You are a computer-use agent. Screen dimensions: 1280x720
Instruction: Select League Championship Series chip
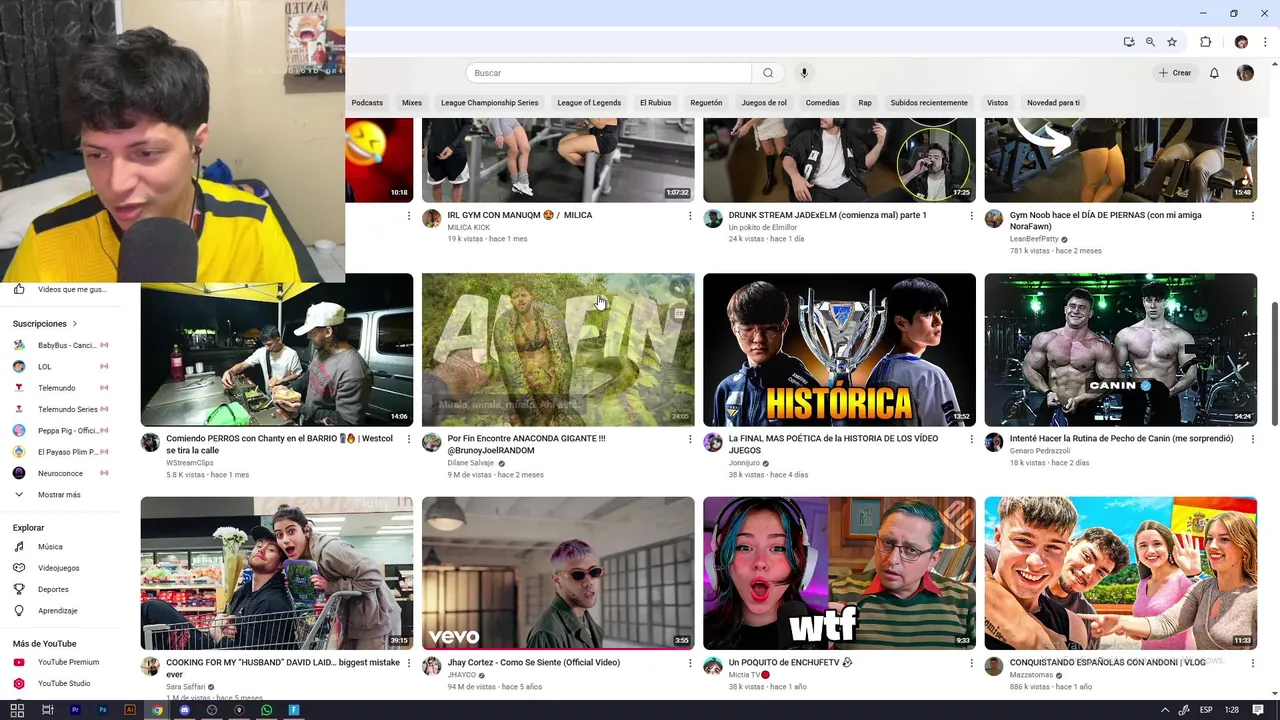click(490, 103)
